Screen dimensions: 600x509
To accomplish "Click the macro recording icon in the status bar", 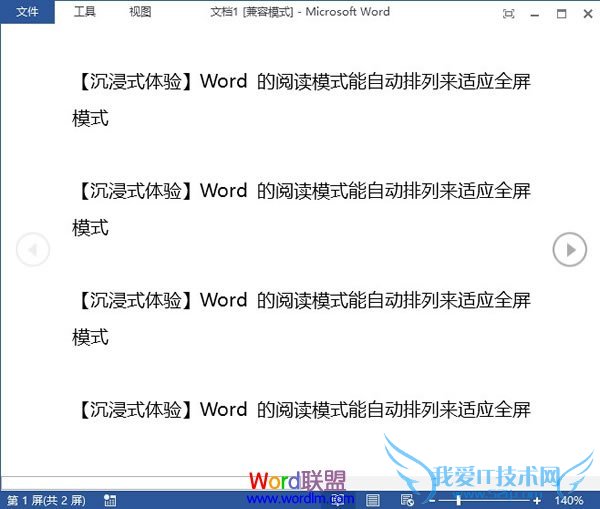I will point(110,500).
